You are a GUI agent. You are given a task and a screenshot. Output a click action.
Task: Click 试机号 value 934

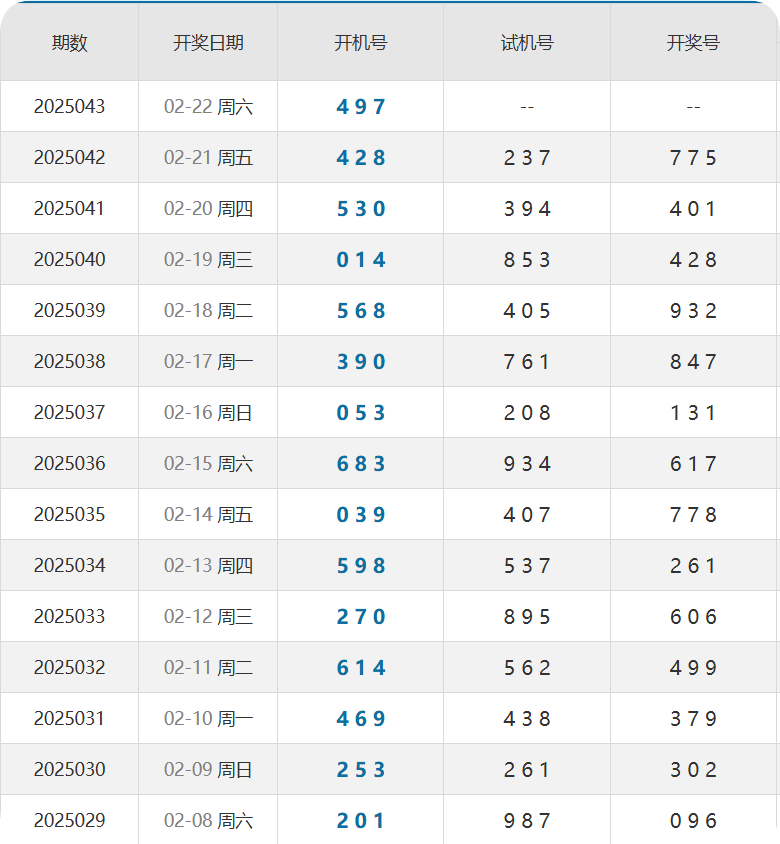pyautogui.click(x=527, y=463)
